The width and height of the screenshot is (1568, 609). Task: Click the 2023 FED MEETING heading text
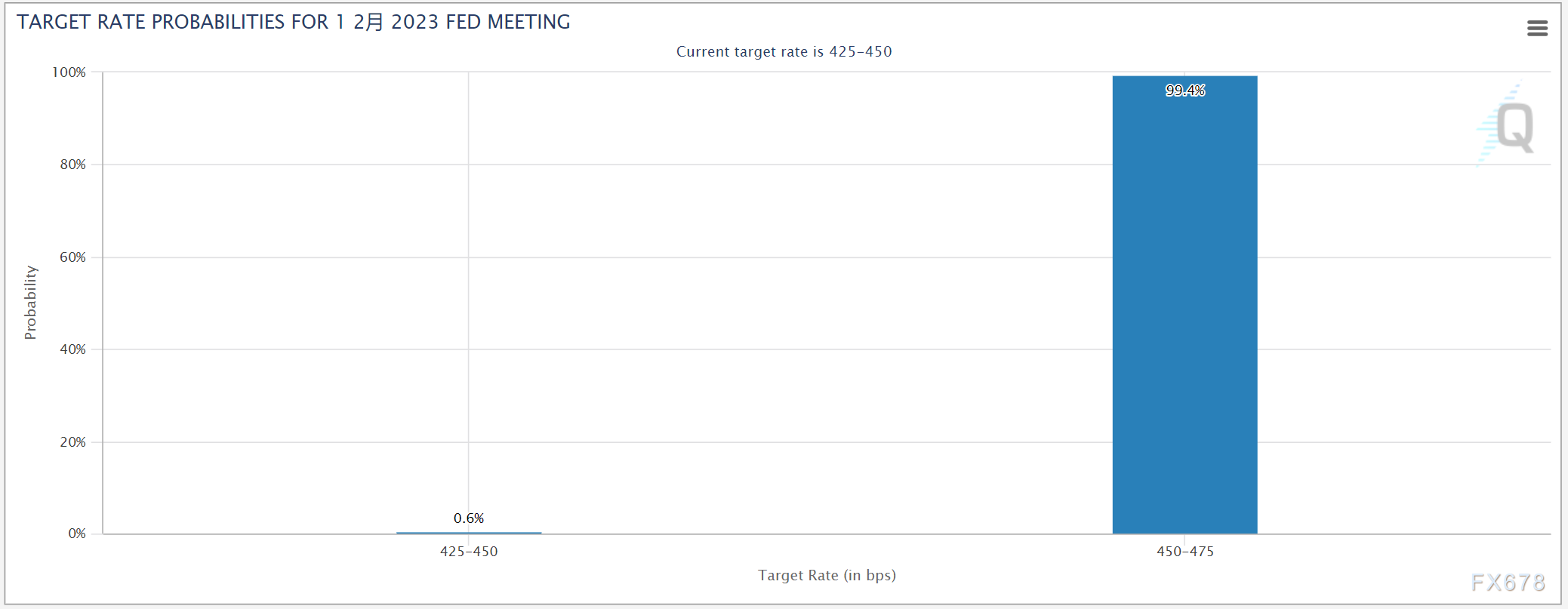pos(481,22)
